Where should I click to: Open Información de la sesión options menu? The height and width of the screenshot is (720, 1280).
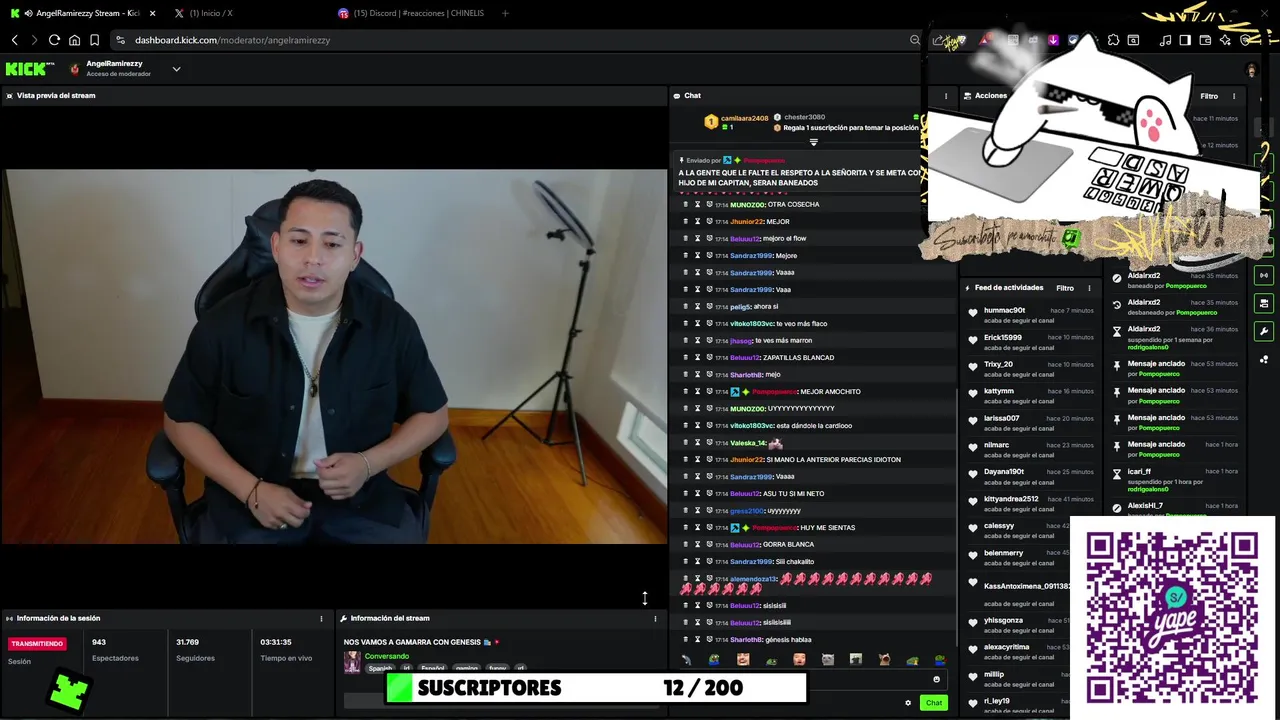point(321,618)
